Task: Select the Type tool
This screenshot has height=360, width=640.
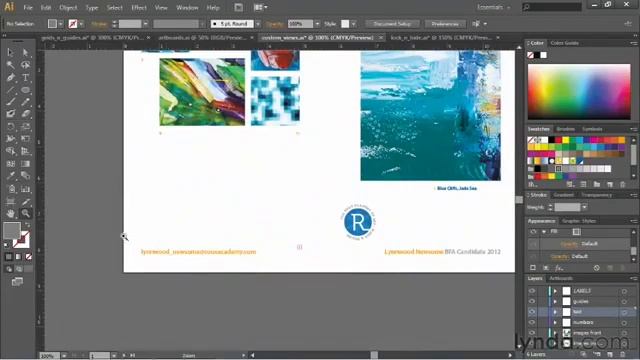Action: [x=25, y=77]
